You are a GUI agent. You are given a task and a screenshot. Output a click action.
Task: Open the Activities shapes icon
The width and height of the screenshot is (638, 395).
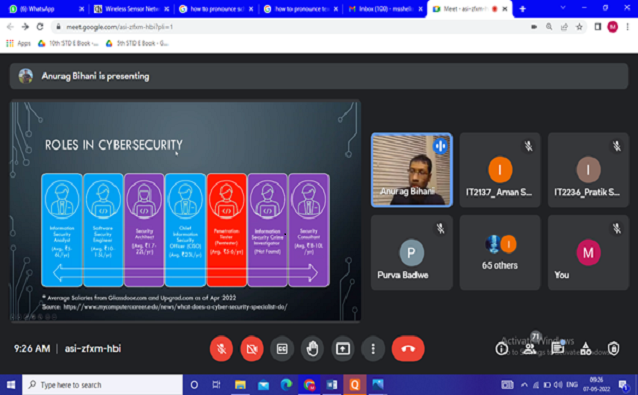point(586,348)
